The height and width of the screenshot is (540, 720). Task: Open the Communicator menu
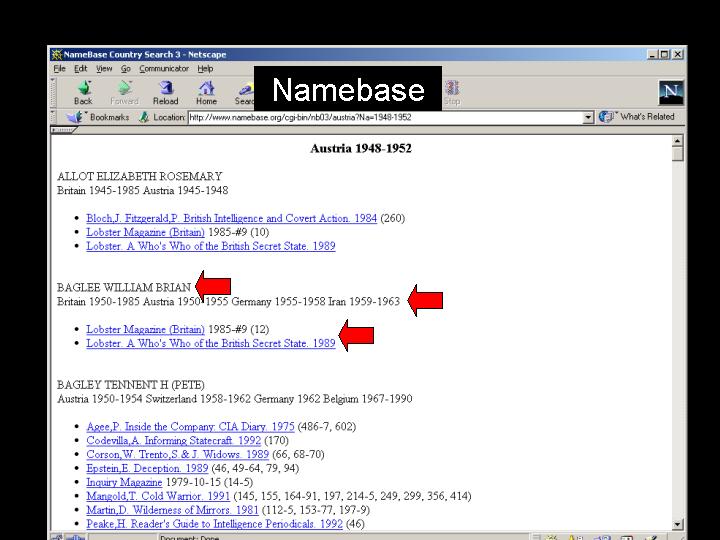(x=164, y=69)
